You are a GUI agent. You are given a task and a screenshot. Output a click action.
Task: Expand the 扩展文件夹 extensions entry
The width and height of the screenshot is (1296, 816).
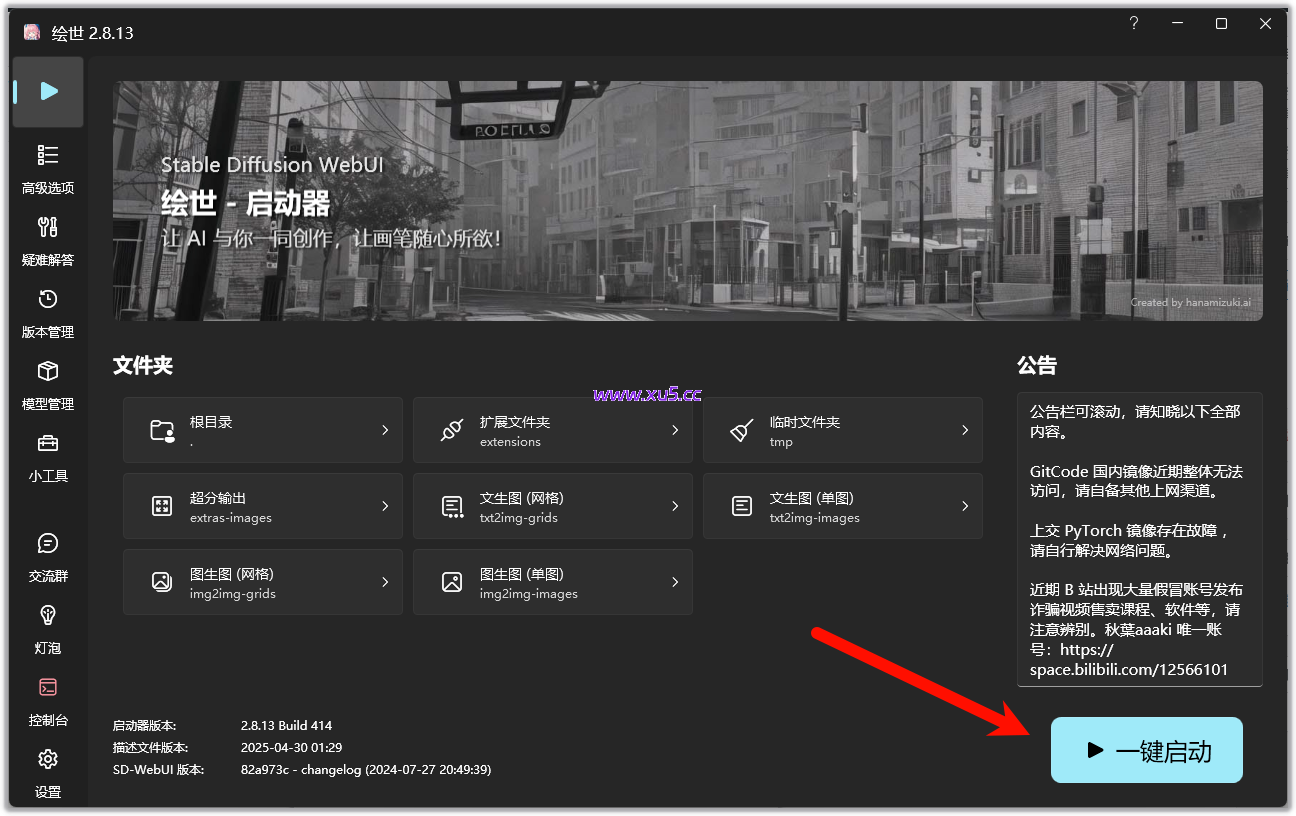[552, 429]
